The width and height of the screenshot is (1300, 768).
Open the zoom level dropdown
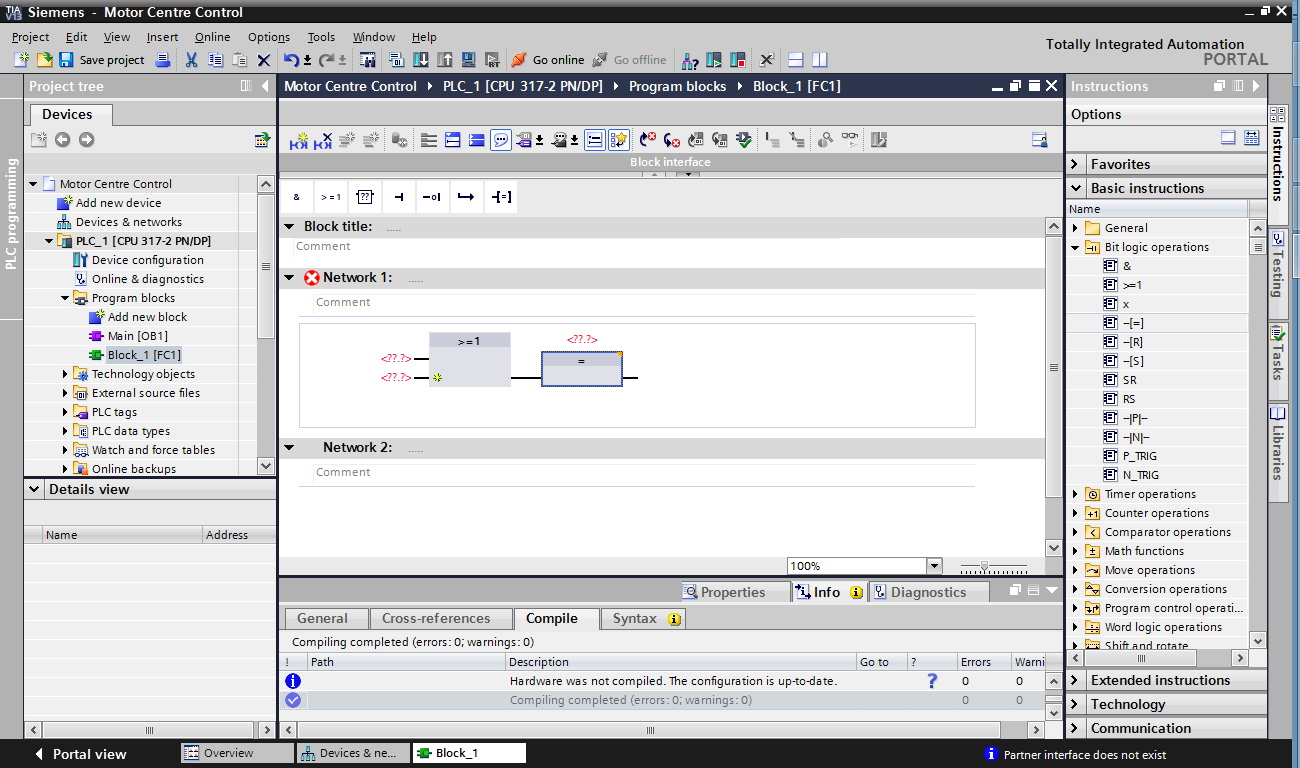(x=934, y=566)
